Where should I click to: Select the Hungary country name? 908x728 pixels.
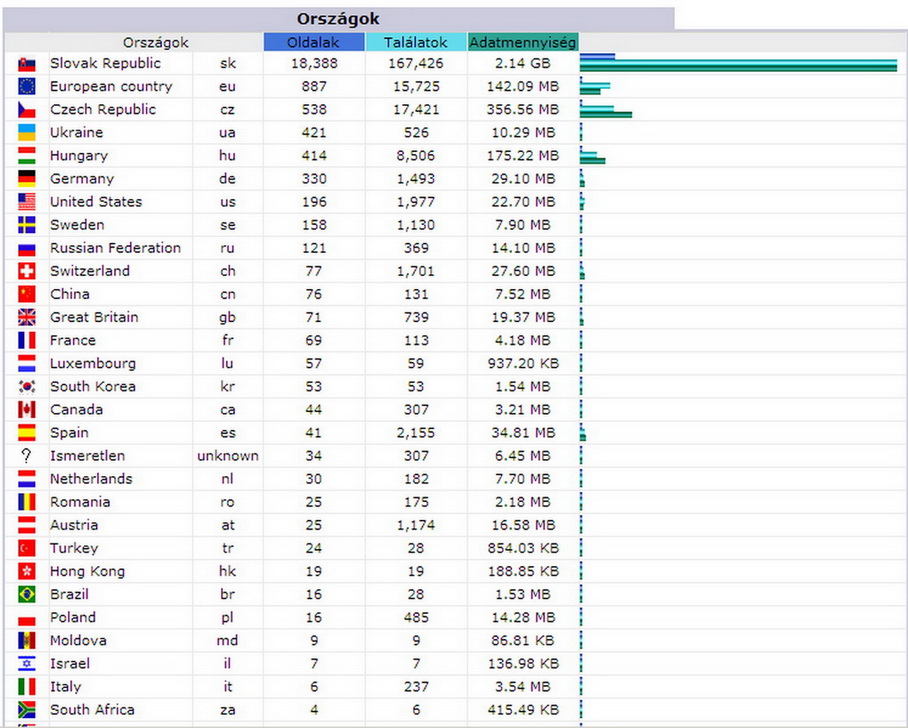pos(79,156)
